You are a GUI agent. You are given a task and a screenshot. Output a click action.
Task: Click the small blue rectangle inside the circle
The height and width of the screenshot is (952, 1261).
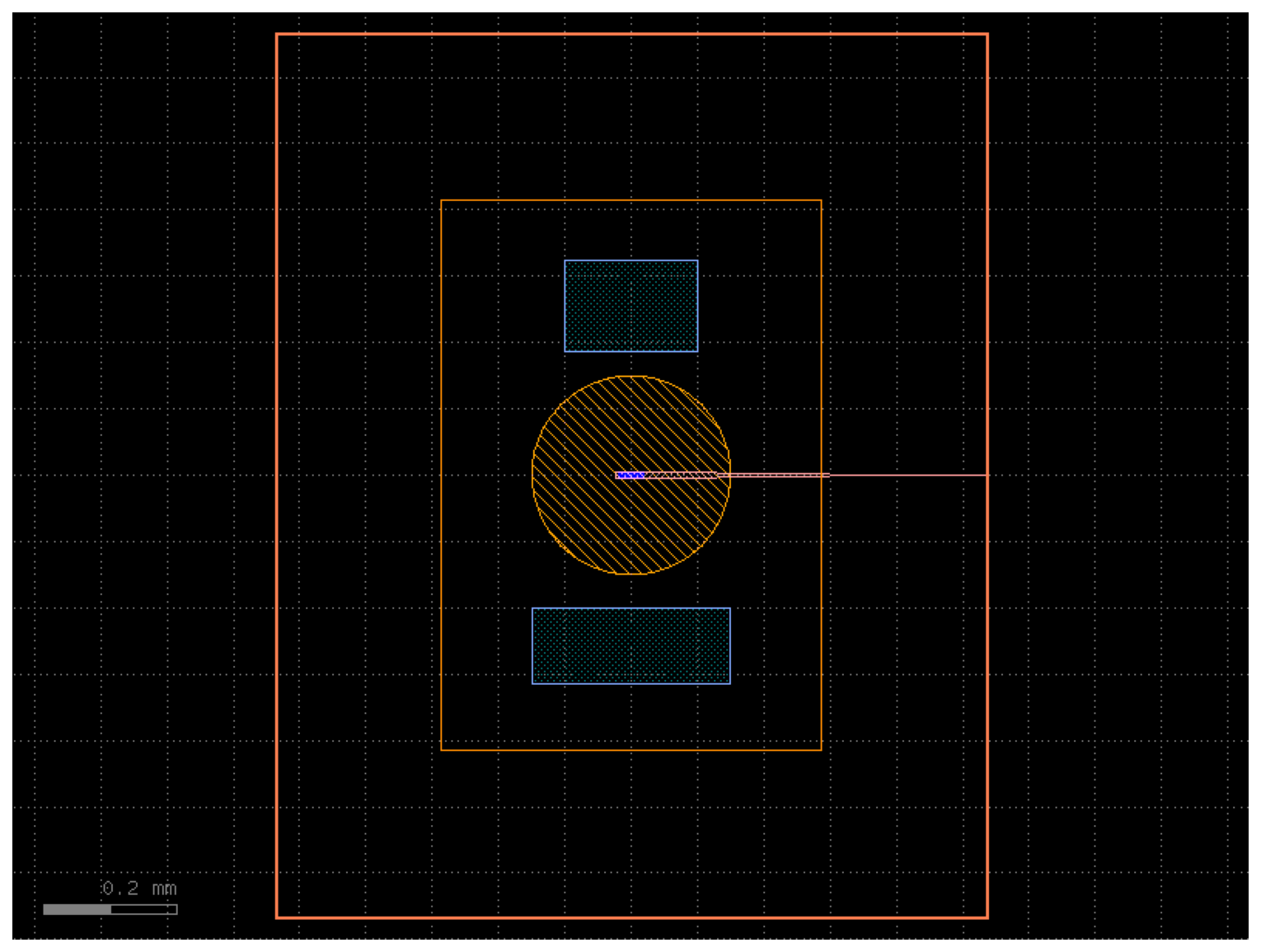(630, 475)
